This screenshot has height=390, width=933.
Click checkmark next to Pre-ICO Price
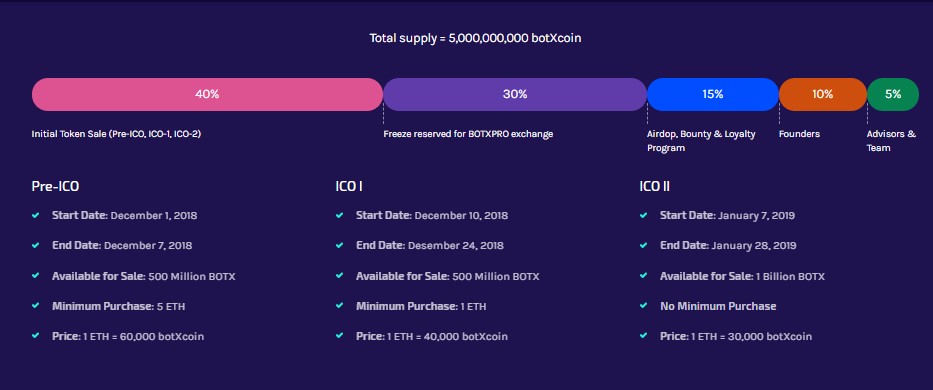[36, 336]
